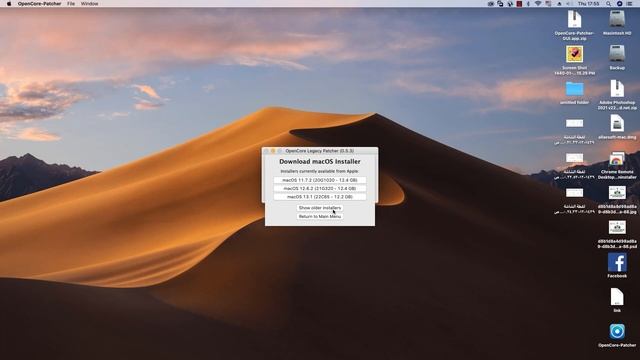Select the Backup drive icon
The image size is (640, 360).
click(617, 54)
